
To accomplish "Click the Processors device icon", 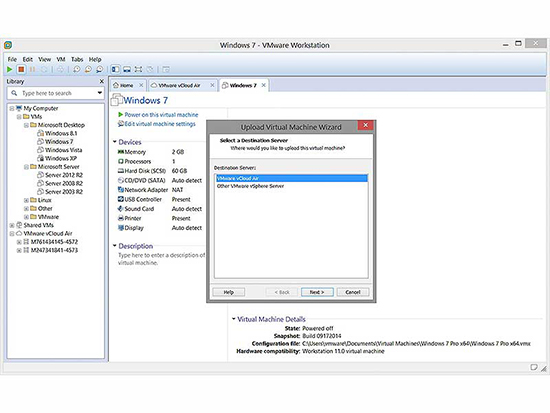I will coord(121,161).
